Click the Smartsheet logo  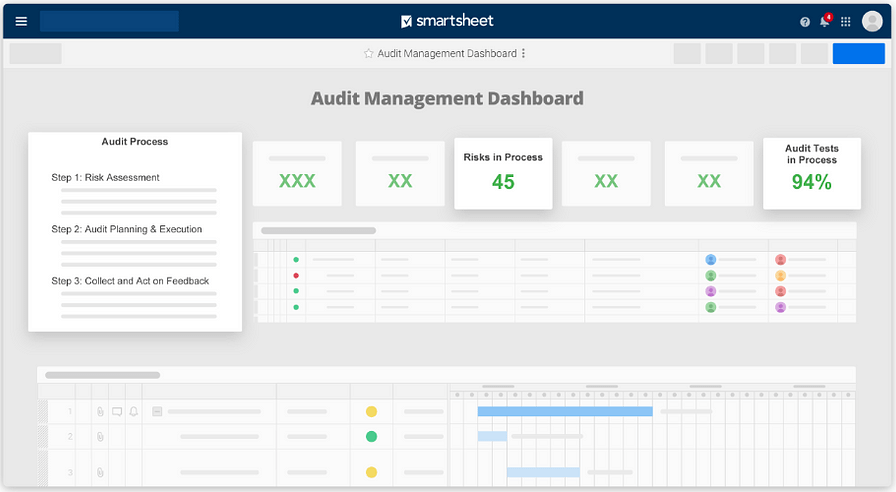tap(447, 21)
